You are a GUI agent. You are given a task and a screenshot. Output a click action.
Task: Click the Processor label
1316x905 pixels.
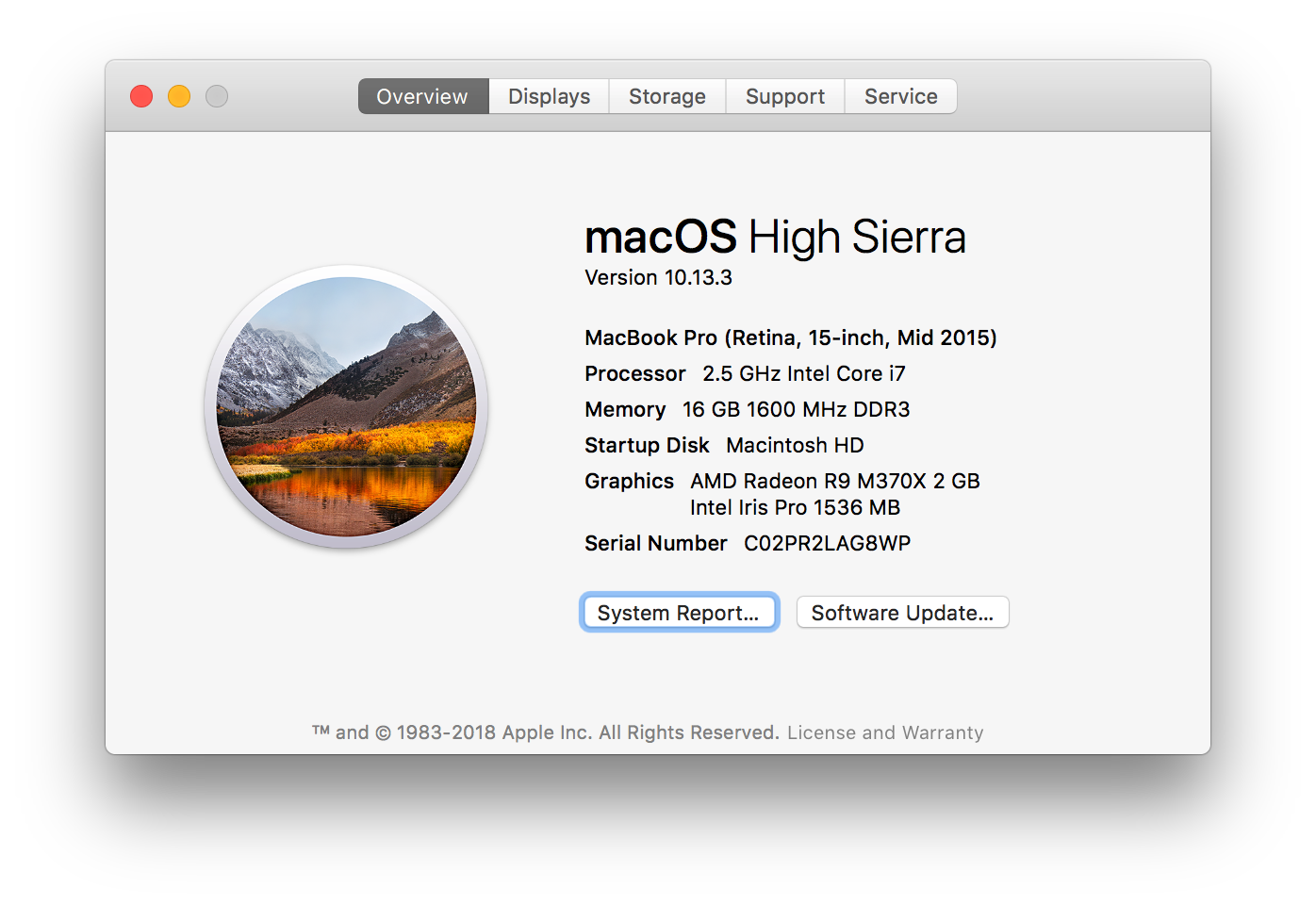click(635, 373)
